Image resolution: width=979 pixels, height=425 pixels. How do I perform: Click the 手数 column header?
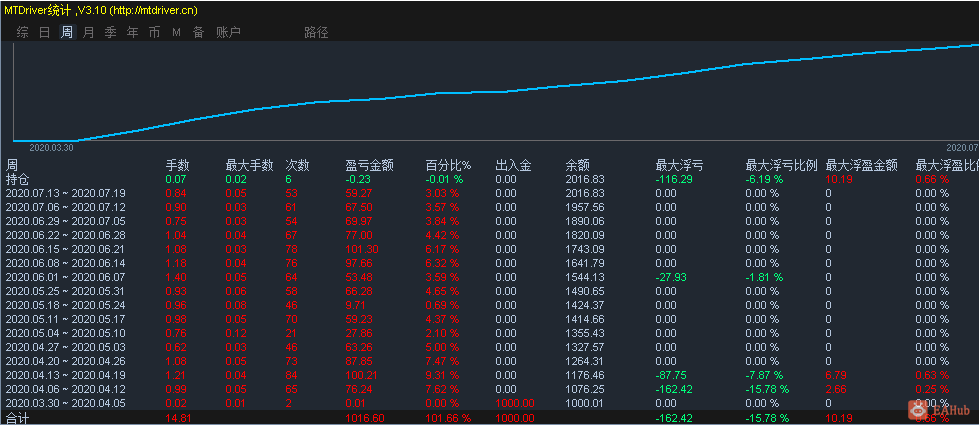pos(177,165)
